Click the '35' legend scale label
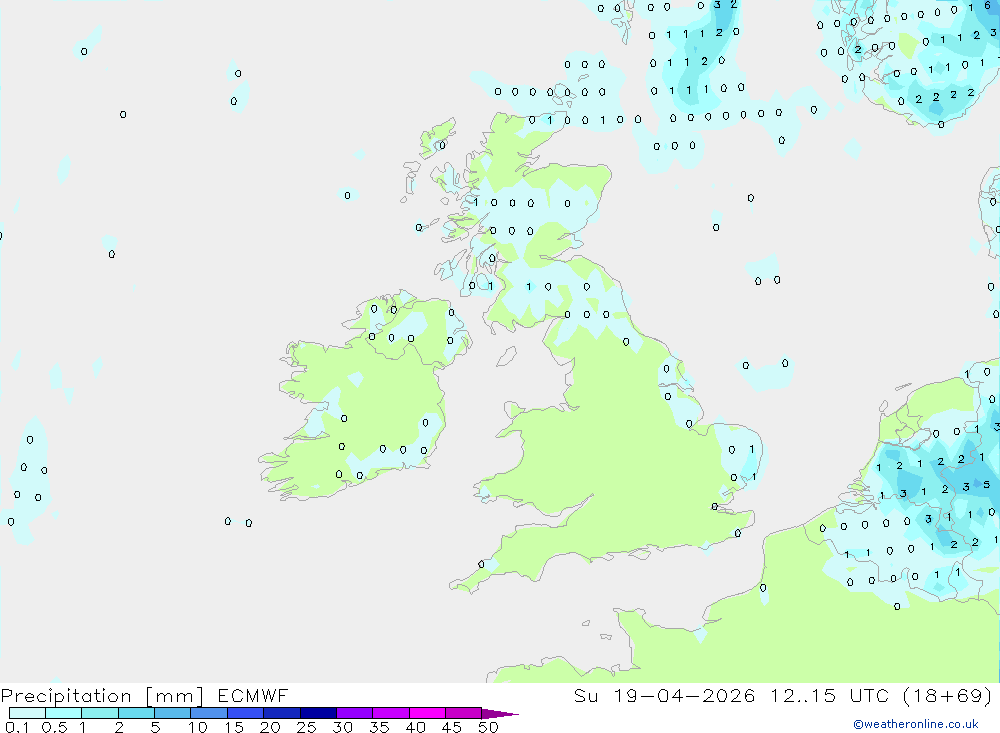This screenshot has height=733, width=1000. tap(379, 727)
